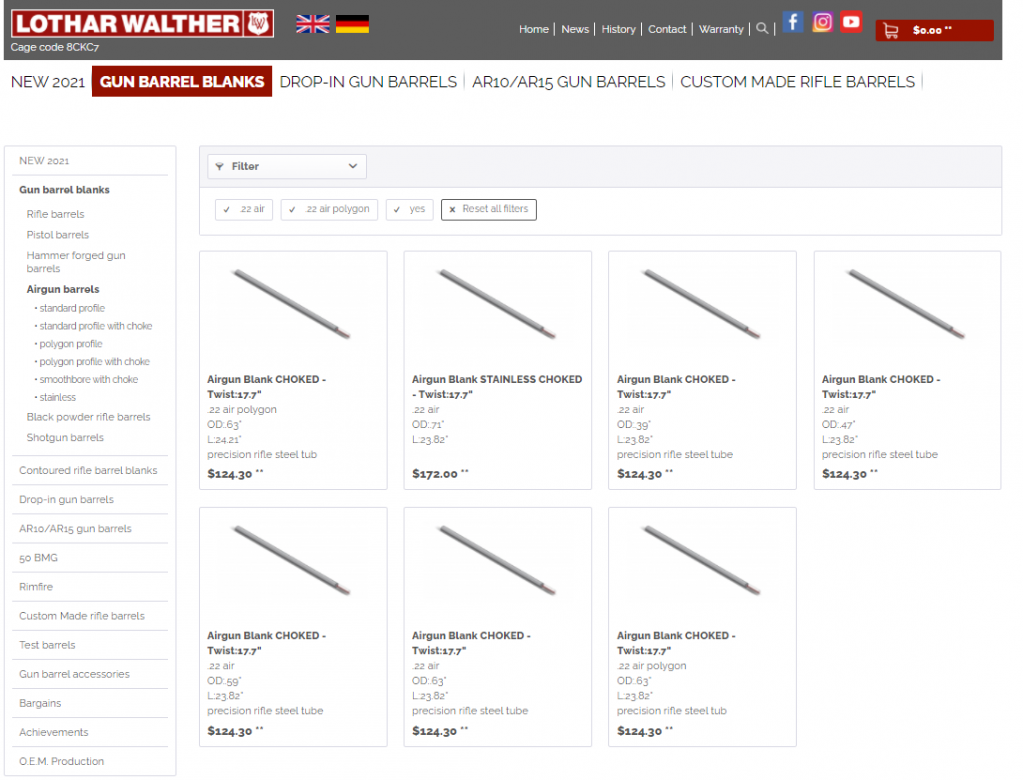
Task: Select NEW 2021 in main menu
Action: (48, 82)
